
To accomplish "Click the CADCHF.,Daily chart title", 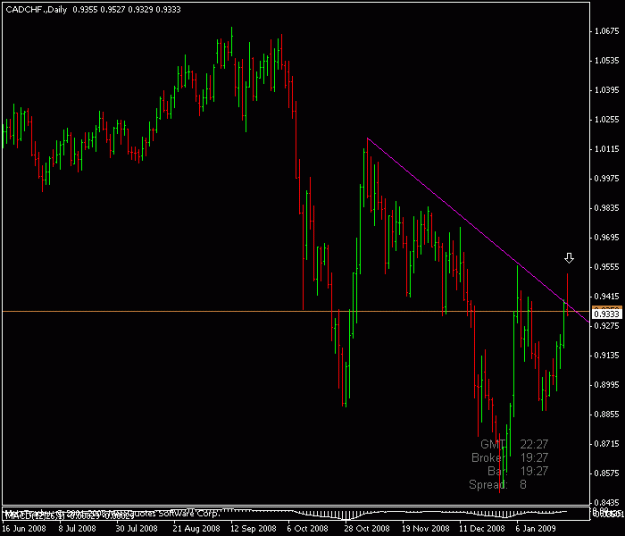I will point(36,10).
